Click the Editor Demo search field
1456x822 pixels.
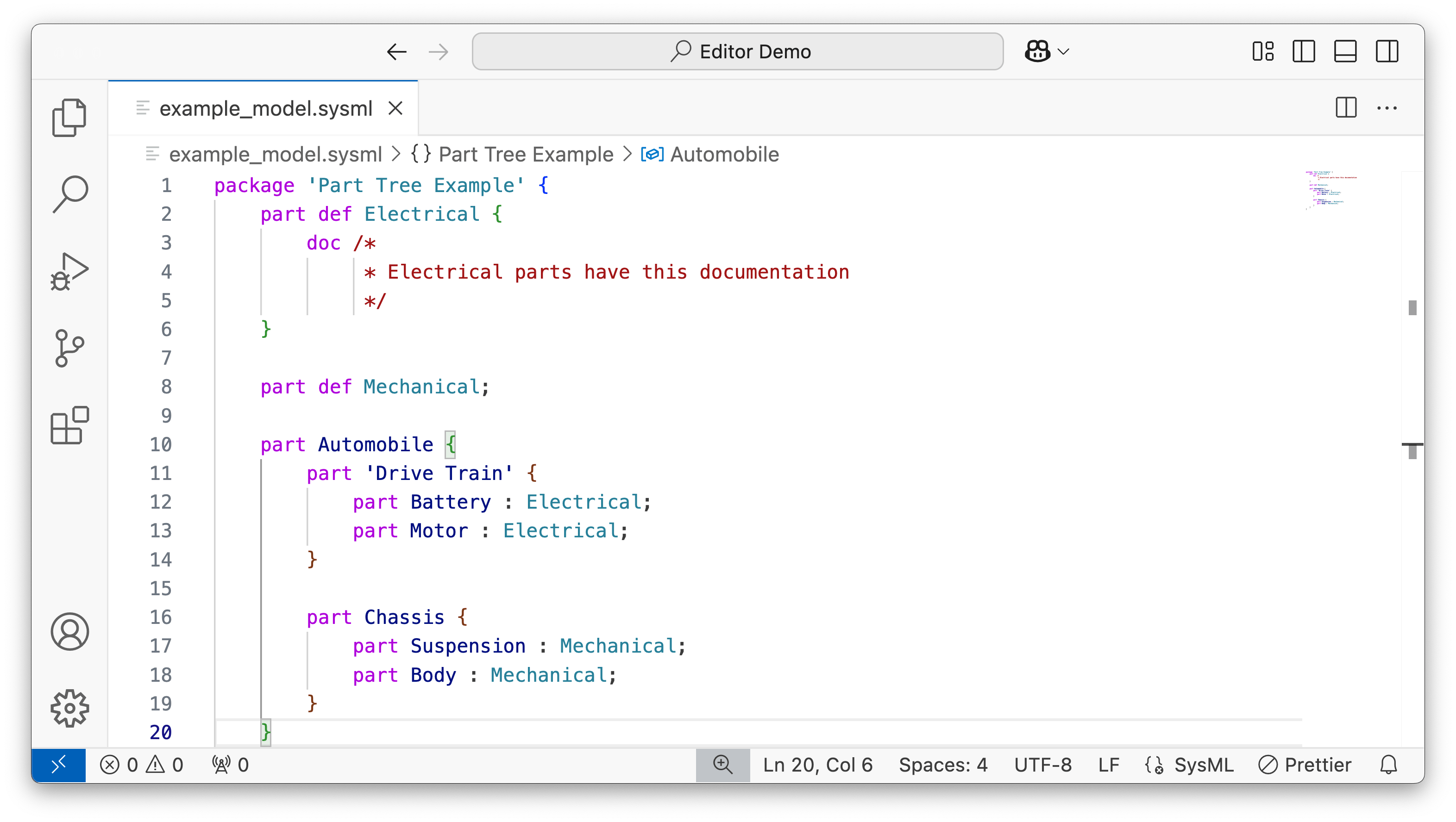click(x=737, y=51)
